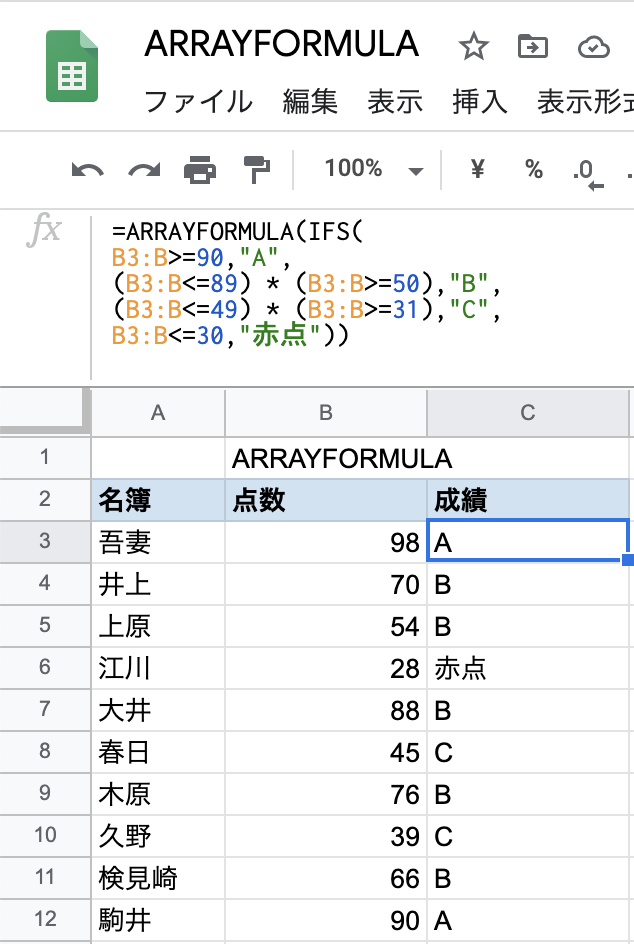Star the ARRAYFORMULA document

click(473, 47)
